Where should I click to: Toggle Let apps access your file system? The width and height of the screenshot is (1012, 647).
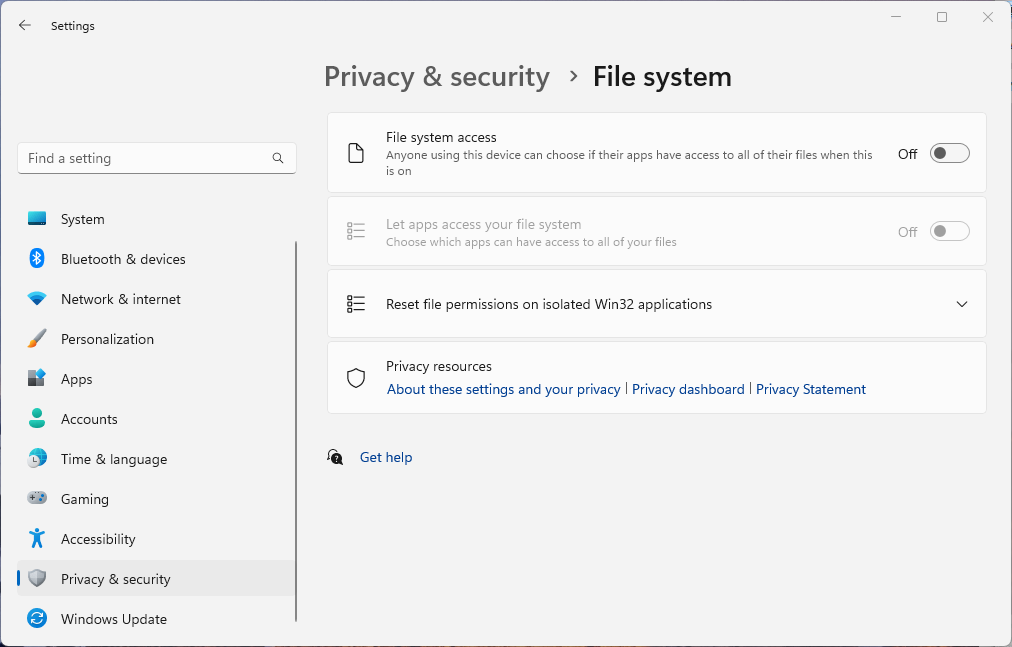pos(948,231)
